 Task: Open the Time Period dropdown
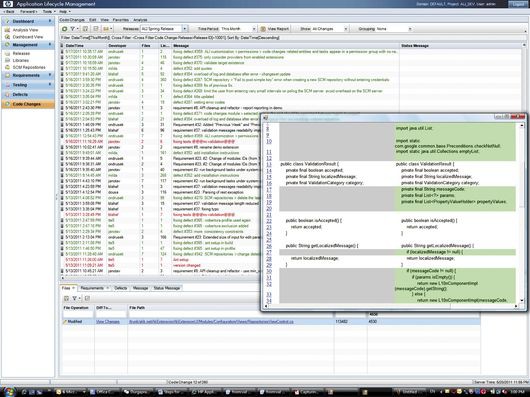[x=254, y=29]
